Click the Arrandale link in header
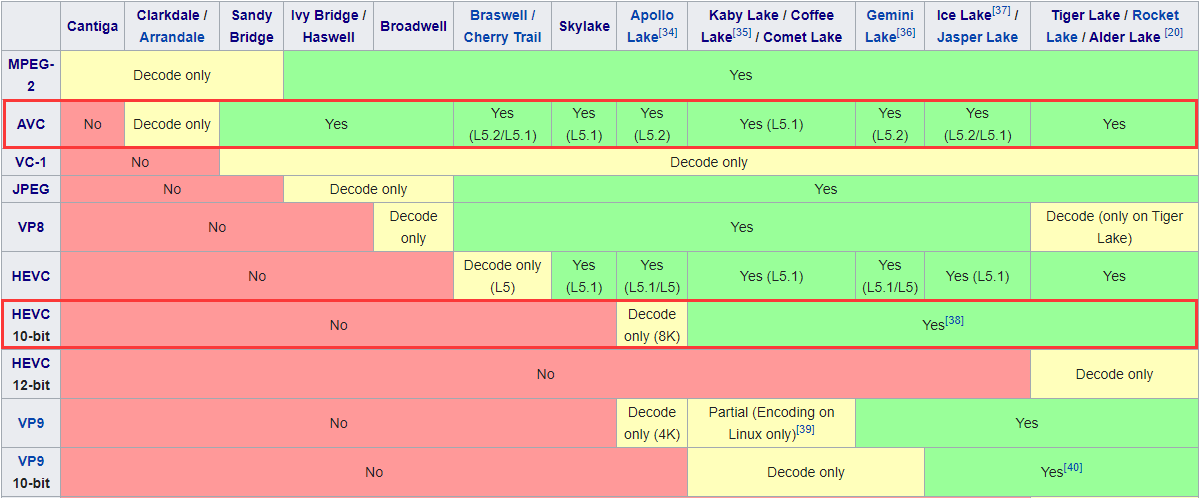 pos(172,37)
